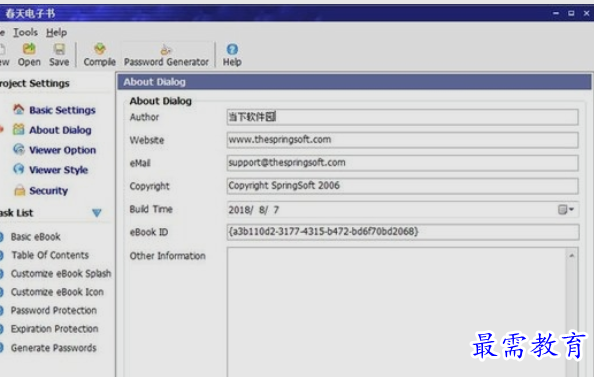594x377 pixels.
Task: Click inside Other Information text area
Action: [x=397, y=312]
